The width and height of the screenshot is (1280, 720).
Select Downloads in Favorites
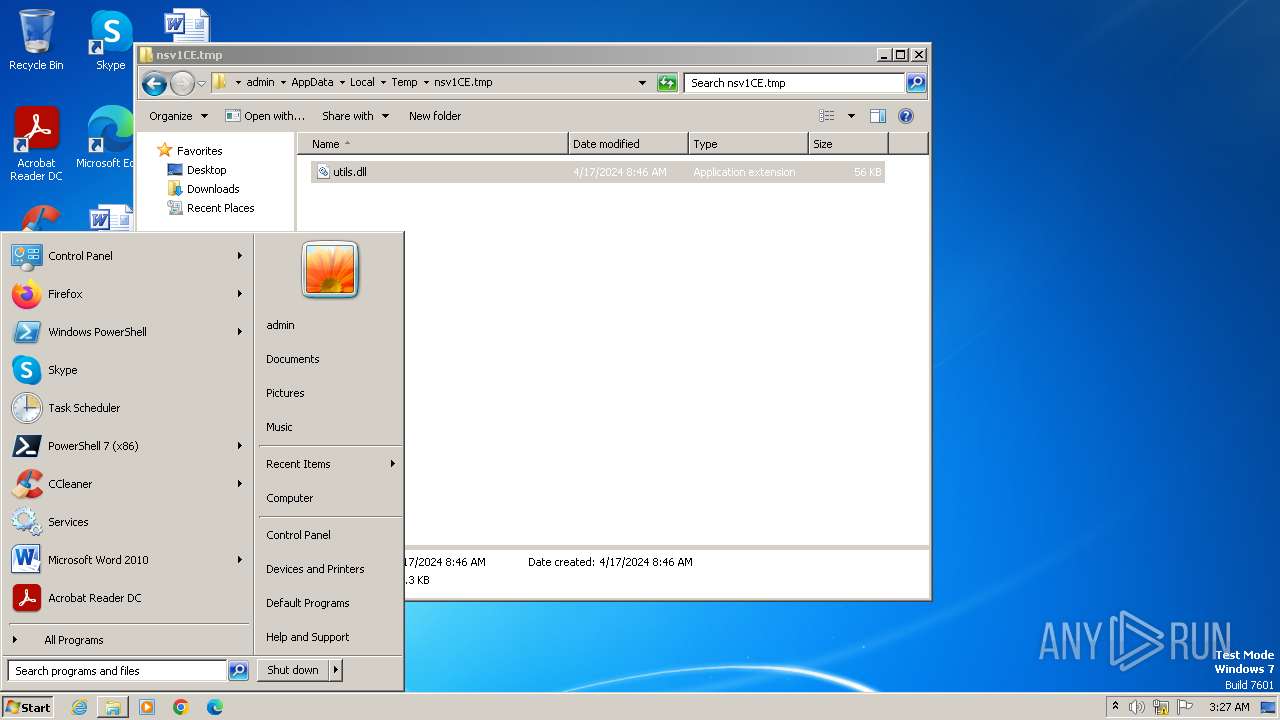tap(213, 189)
